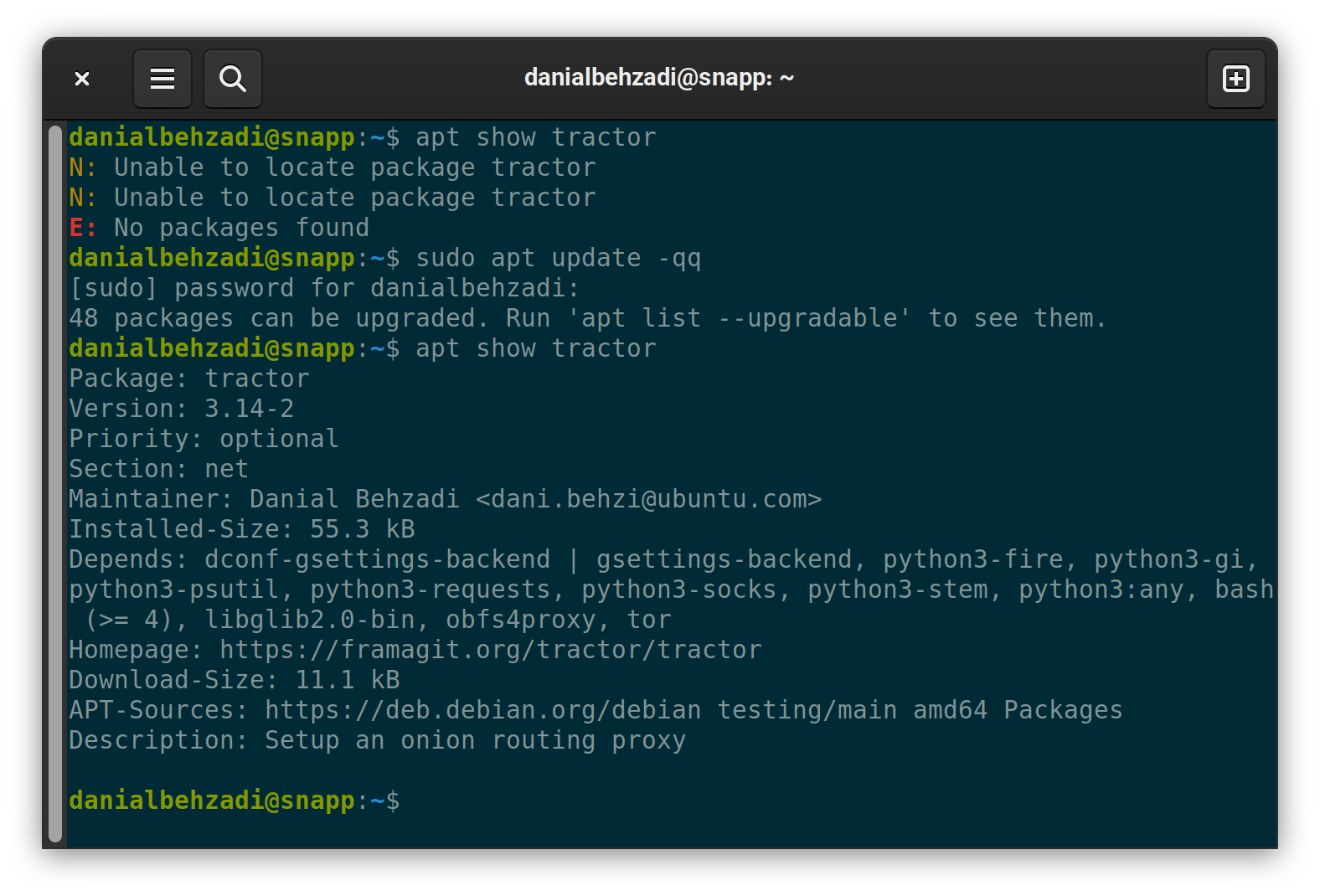The width and height of the screenshot is (1320, 896).
Task: Click the "Section: net" line
Action: coord(159,469)
